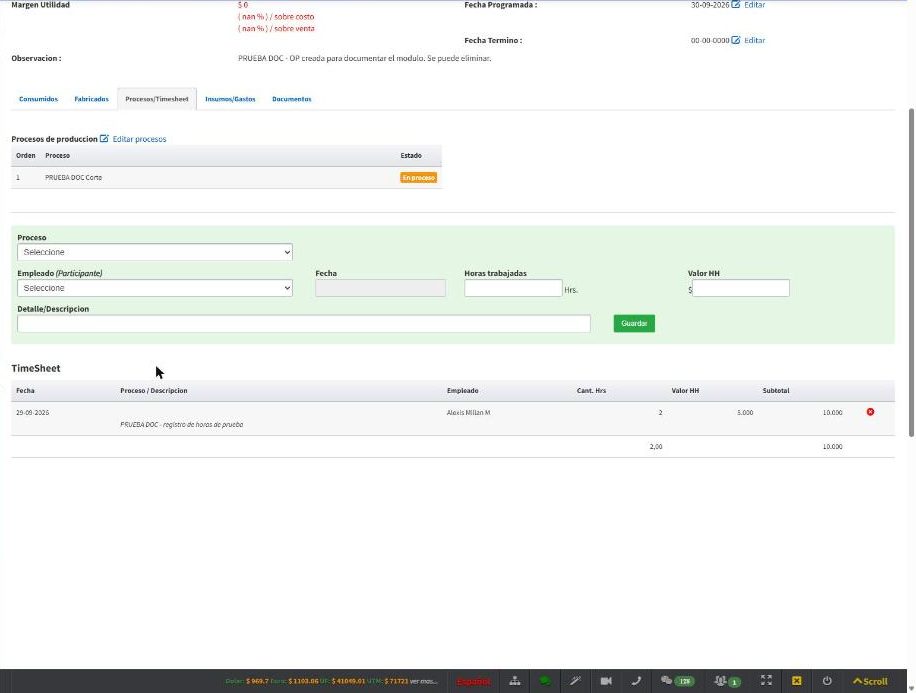This screenshot has width=916, height=693.
Task: Click the orange En proceso status badge
Action: pyautogui.click(x=418, y=178)
